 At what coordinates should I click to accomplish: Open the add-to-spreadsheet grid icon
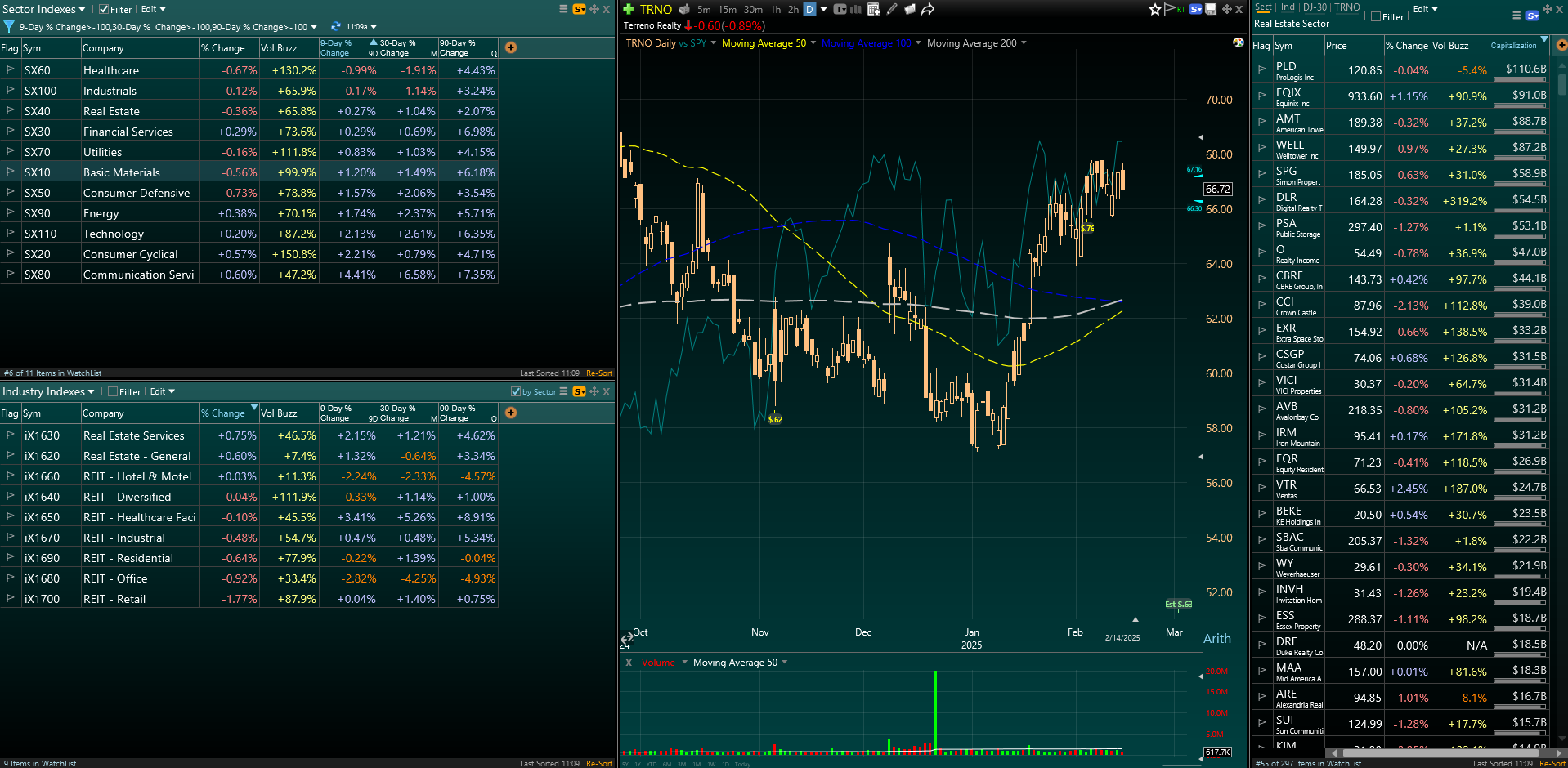tap(874, 9)
